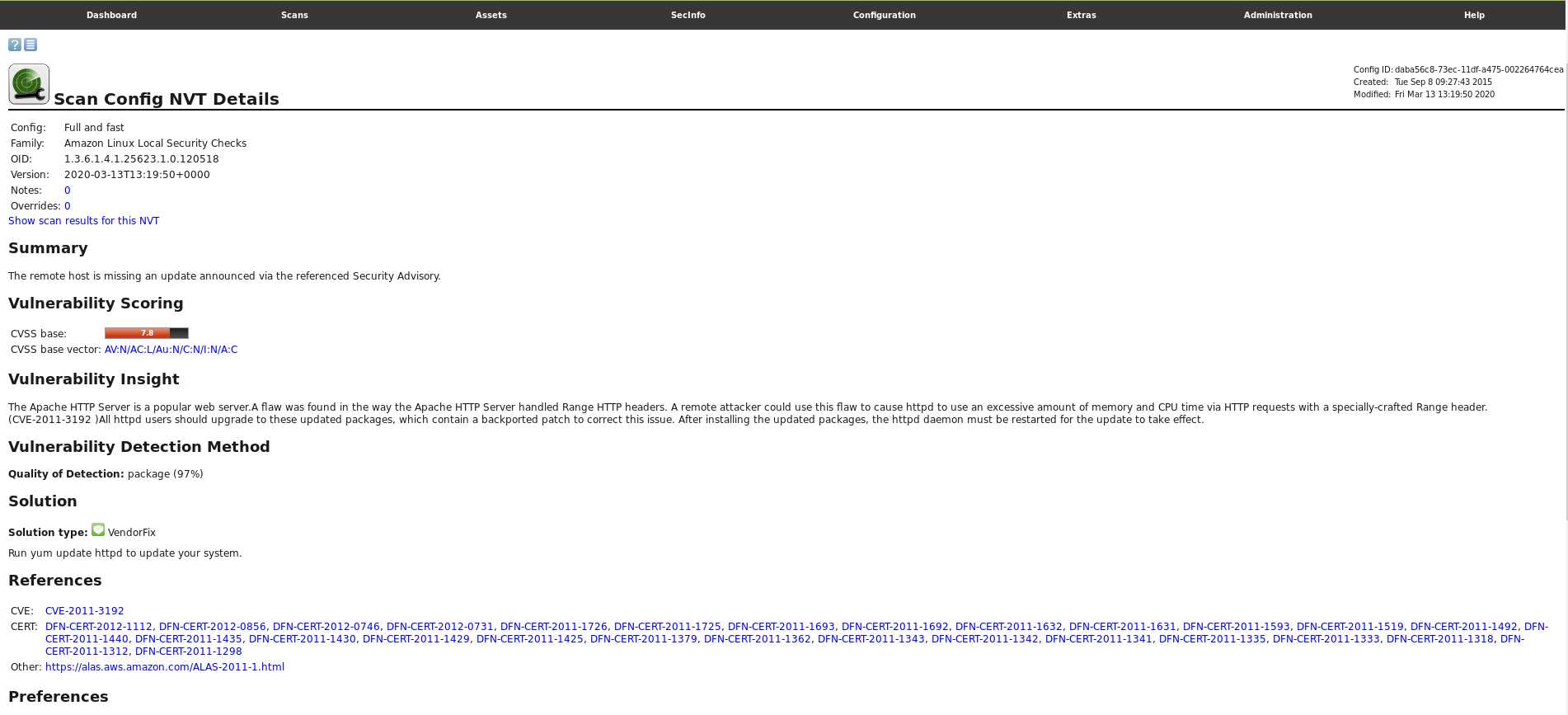Open DFN-CERT-2011-1333 link
The height and width of the screenshot is (715, 1568).
pos(1326,639)
